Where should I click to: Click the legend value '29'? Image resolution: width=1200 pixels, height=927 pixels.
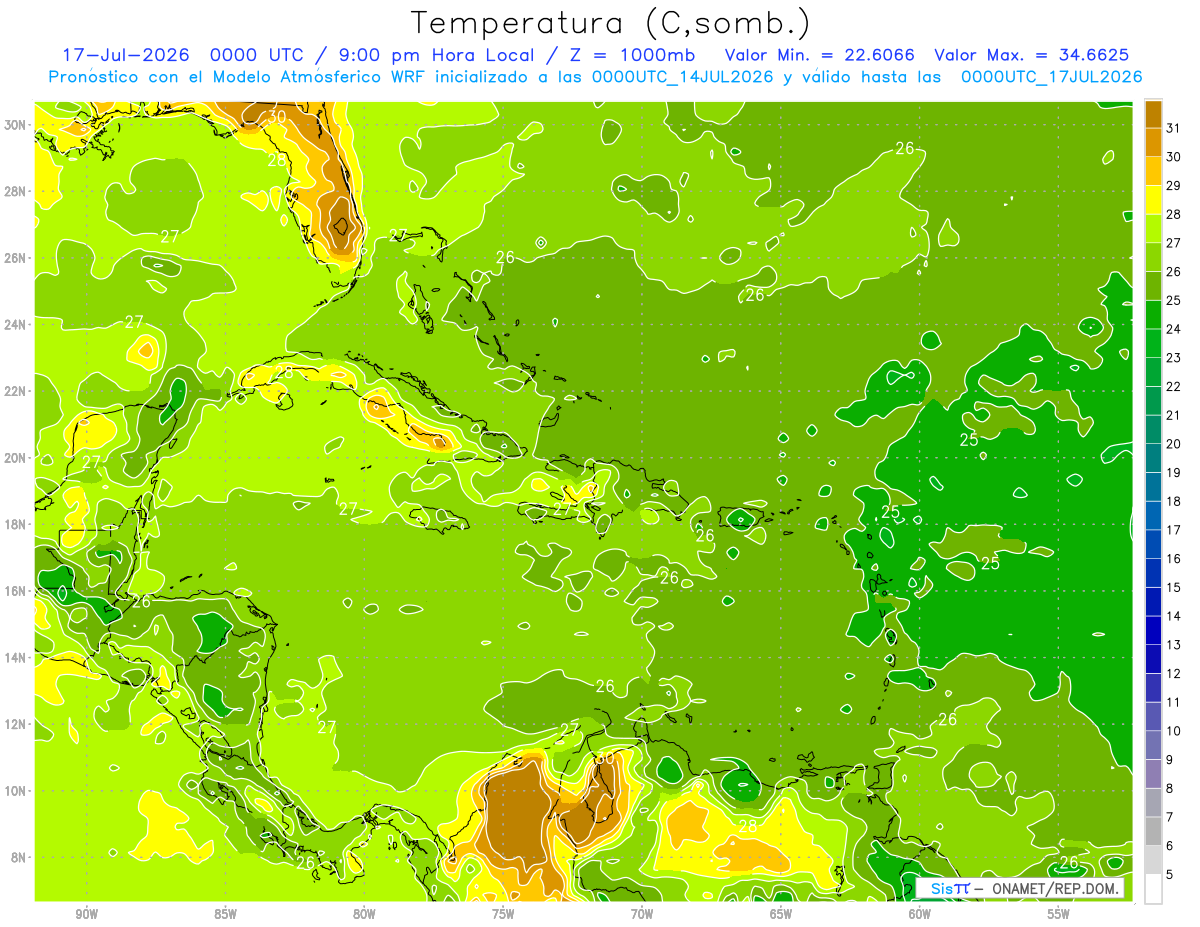(x=1174, y=186)
